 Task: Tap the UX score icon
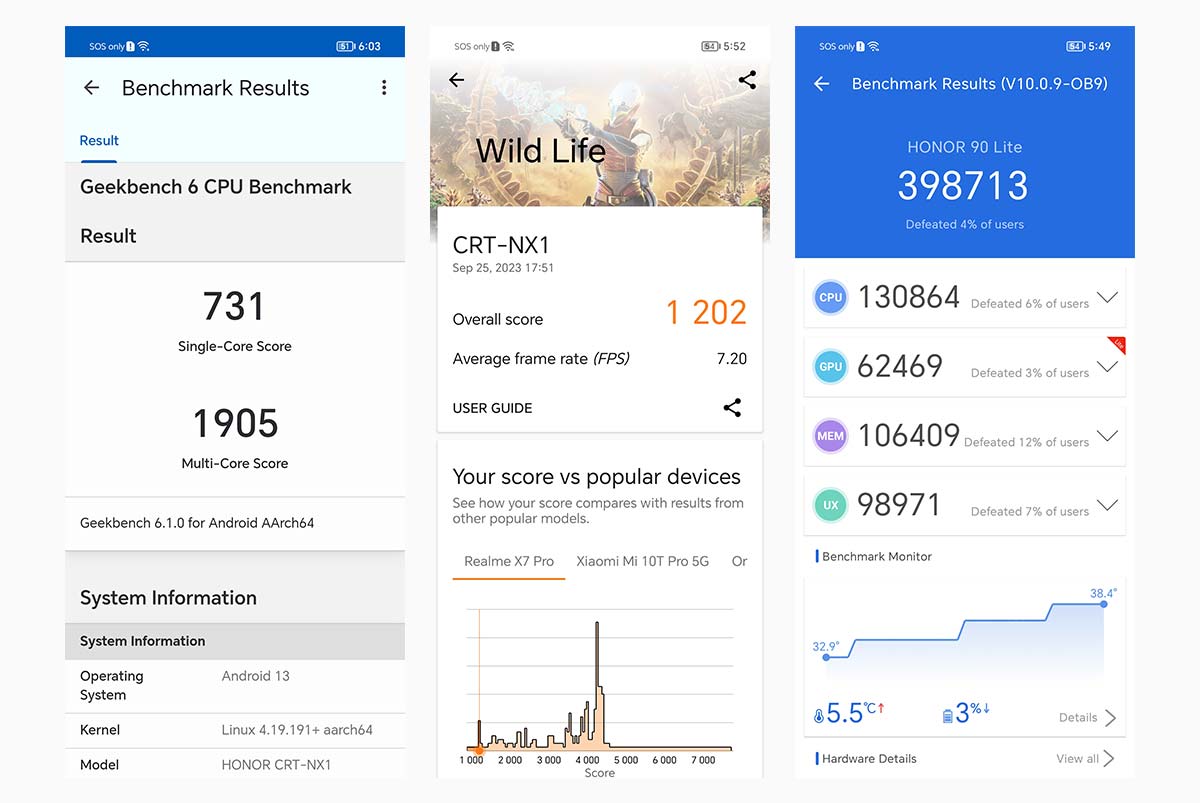830,505
